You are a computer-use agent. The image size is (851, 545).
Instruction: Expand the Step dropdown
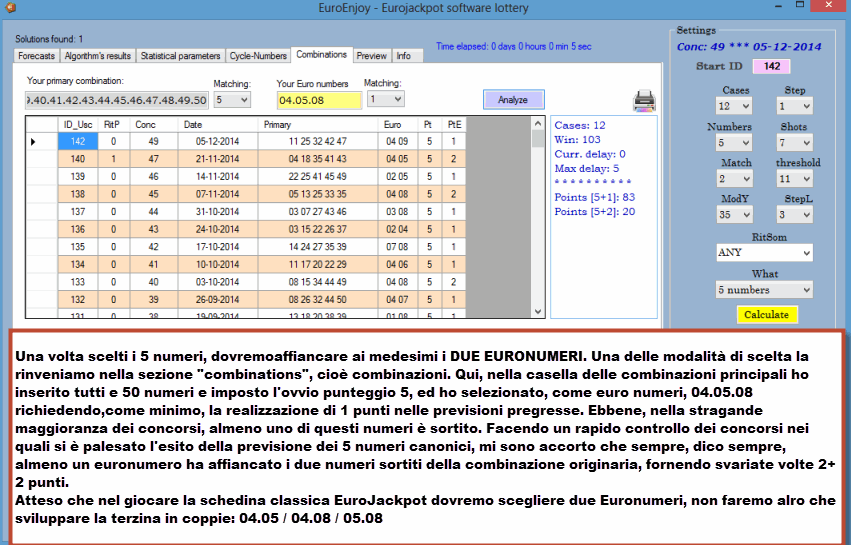pos(795,106)
